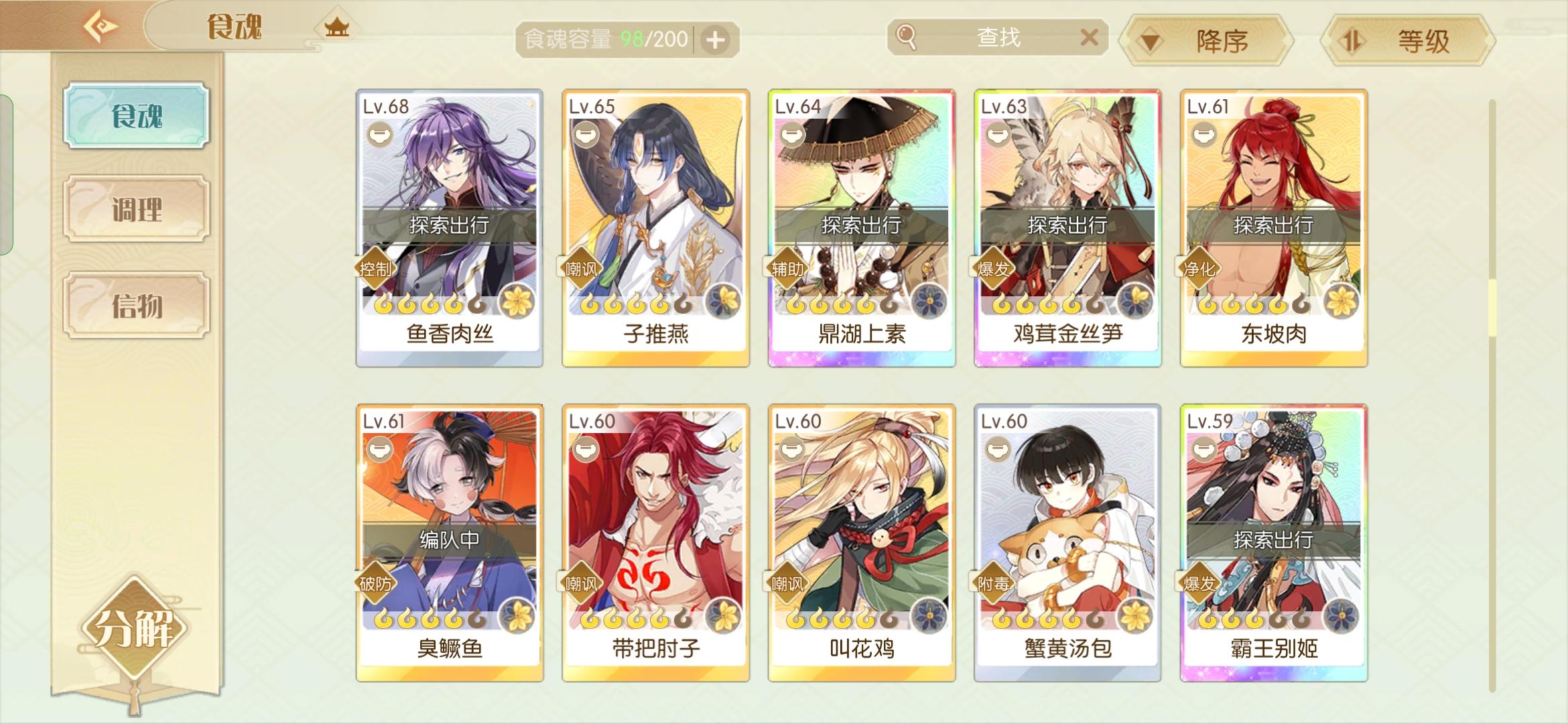This screenshot has width=1568, height=724.
Task: Click the card list scrollbar
Action: pos(1492,396)
